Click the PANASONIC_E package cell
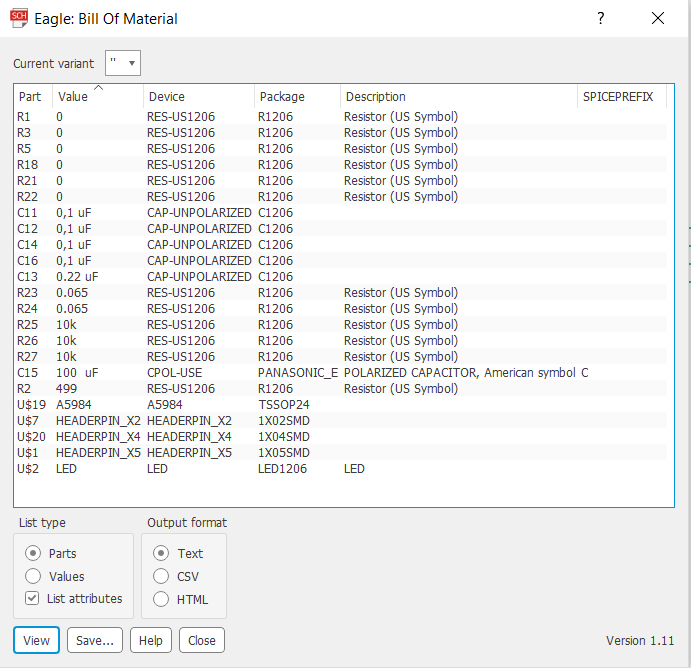The width and height of the screenshot is (691, 668). click(298, 373)
